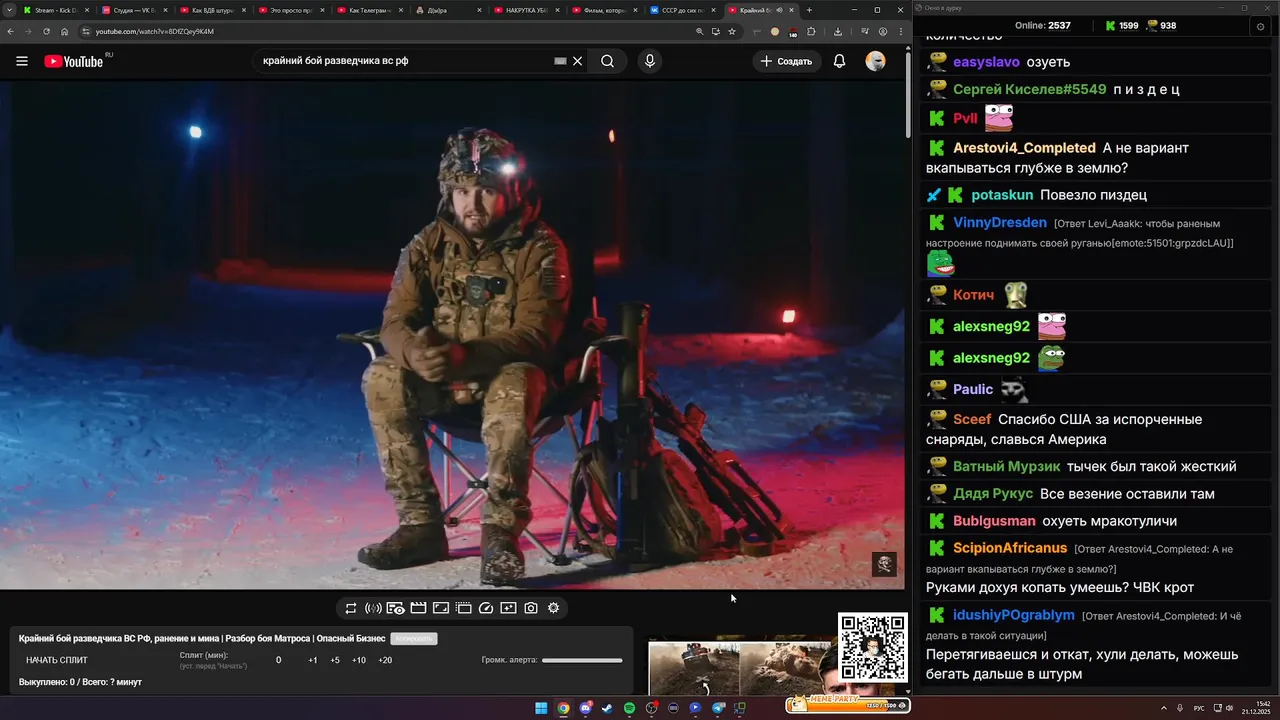The image size is (1280, 720).
Task: Submit search with the magnifier button
Action: 607,61
